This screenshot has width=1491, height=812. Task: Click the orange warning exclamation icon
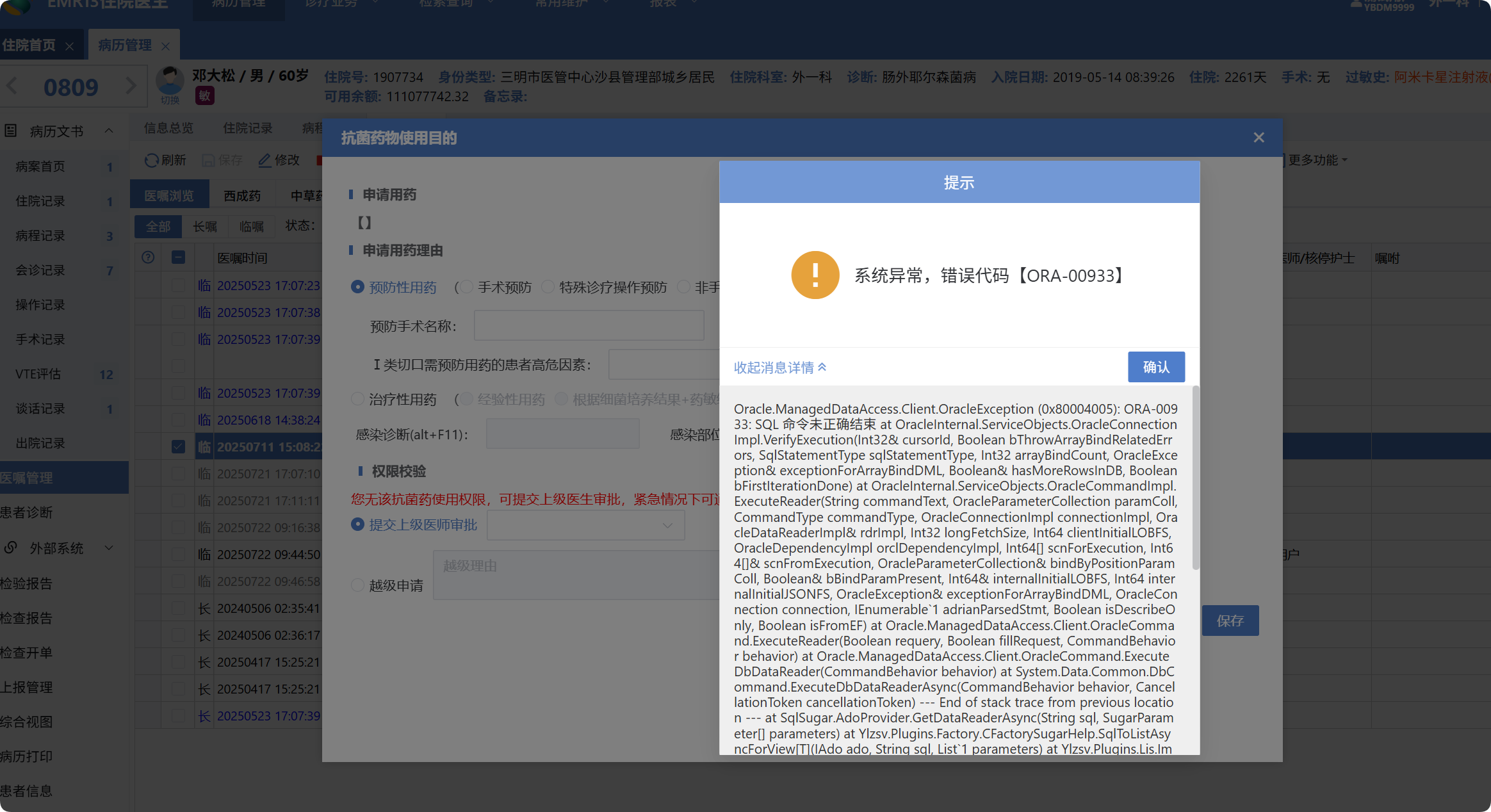click(x=815, y=275)
